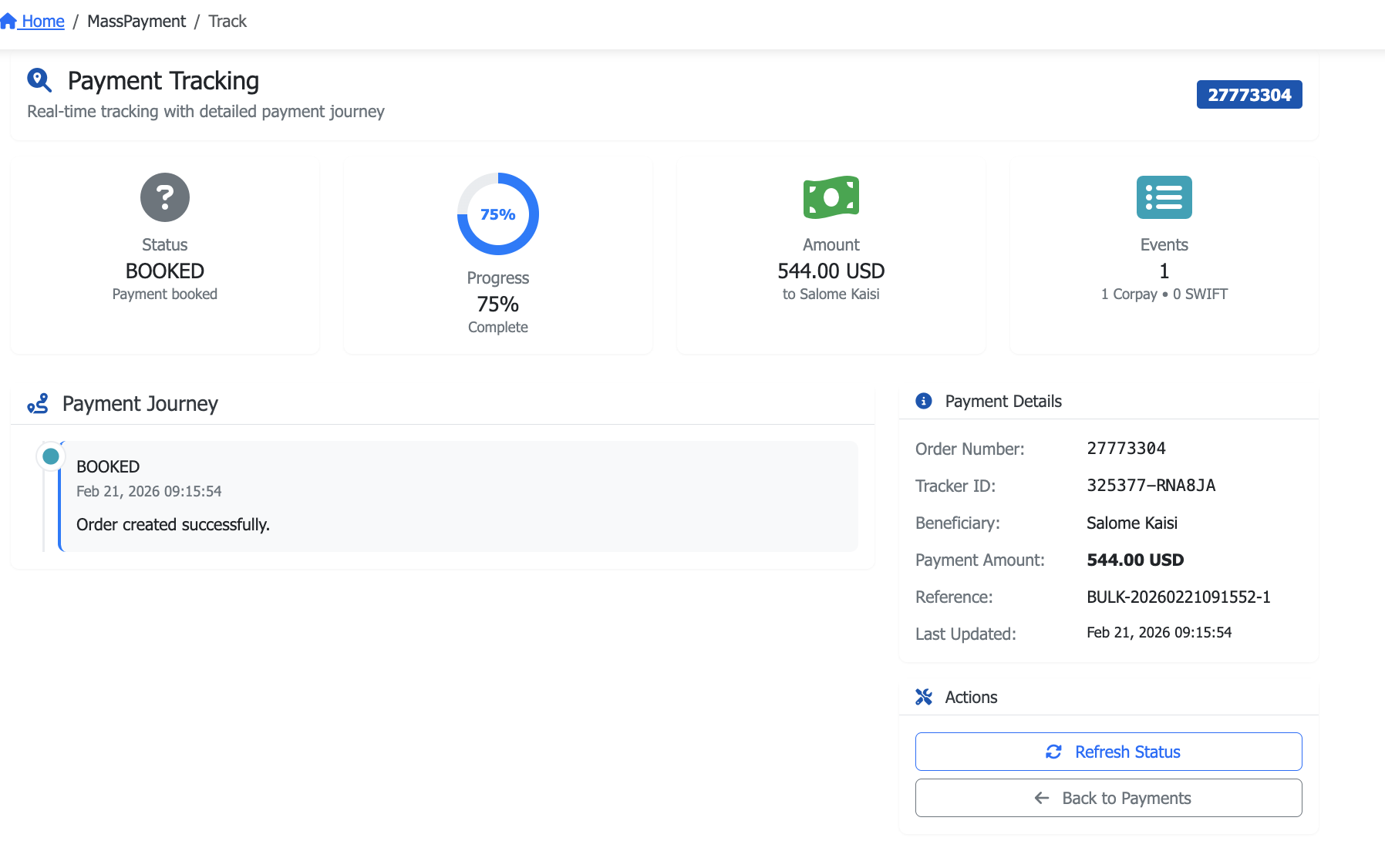Click the BOOKED journey event entry
The height and width of the screenshot is (868, 1385).
pyautogui.click(x=458, y=496)
